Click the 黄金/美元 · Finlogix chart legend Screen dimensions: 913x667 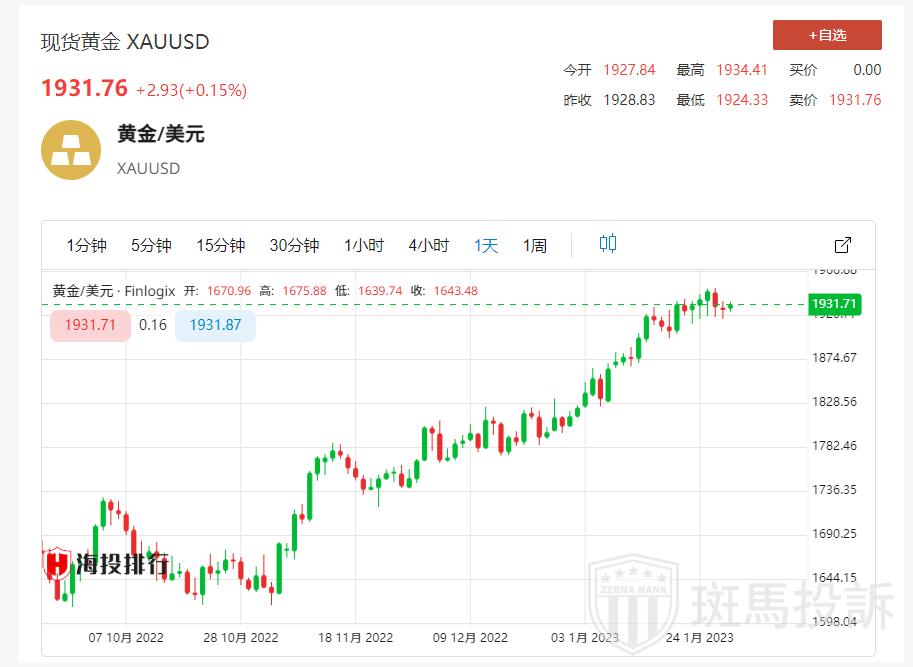[x=114, y=291]
